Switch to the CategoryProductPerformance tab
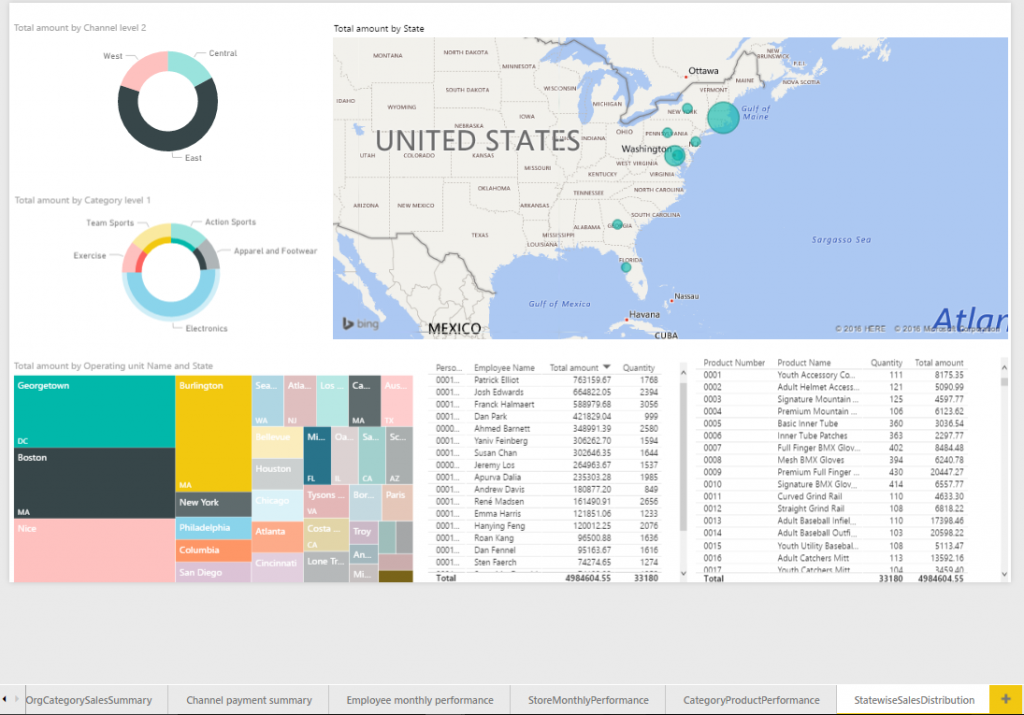This screenshot has height=715, width=1024. click(749, 699)
